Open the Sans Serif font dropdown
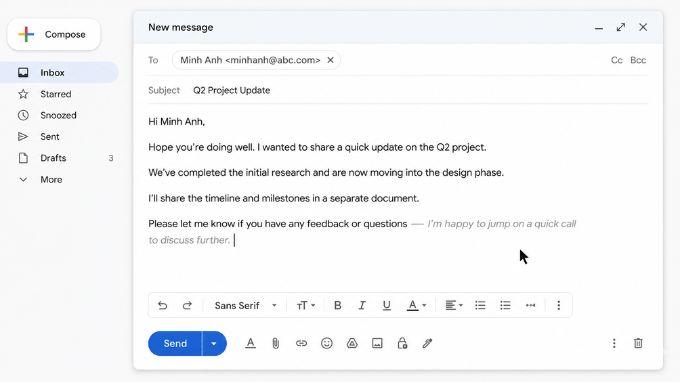Viewport: 680px width, 382px height. [x=245, y=305]
